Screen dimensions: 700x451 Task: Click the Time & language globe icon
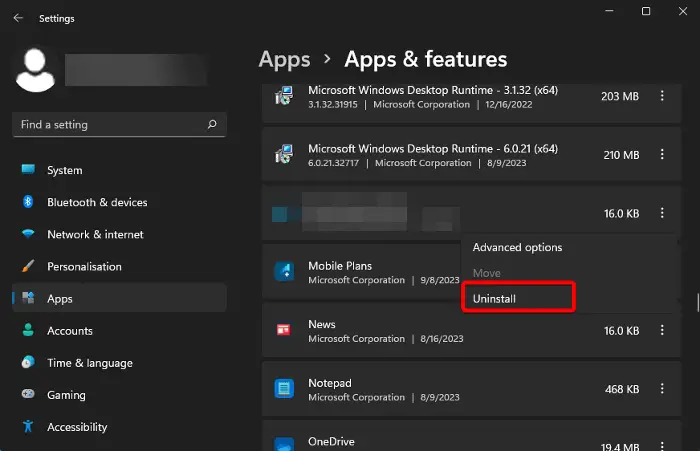[28, 362]
